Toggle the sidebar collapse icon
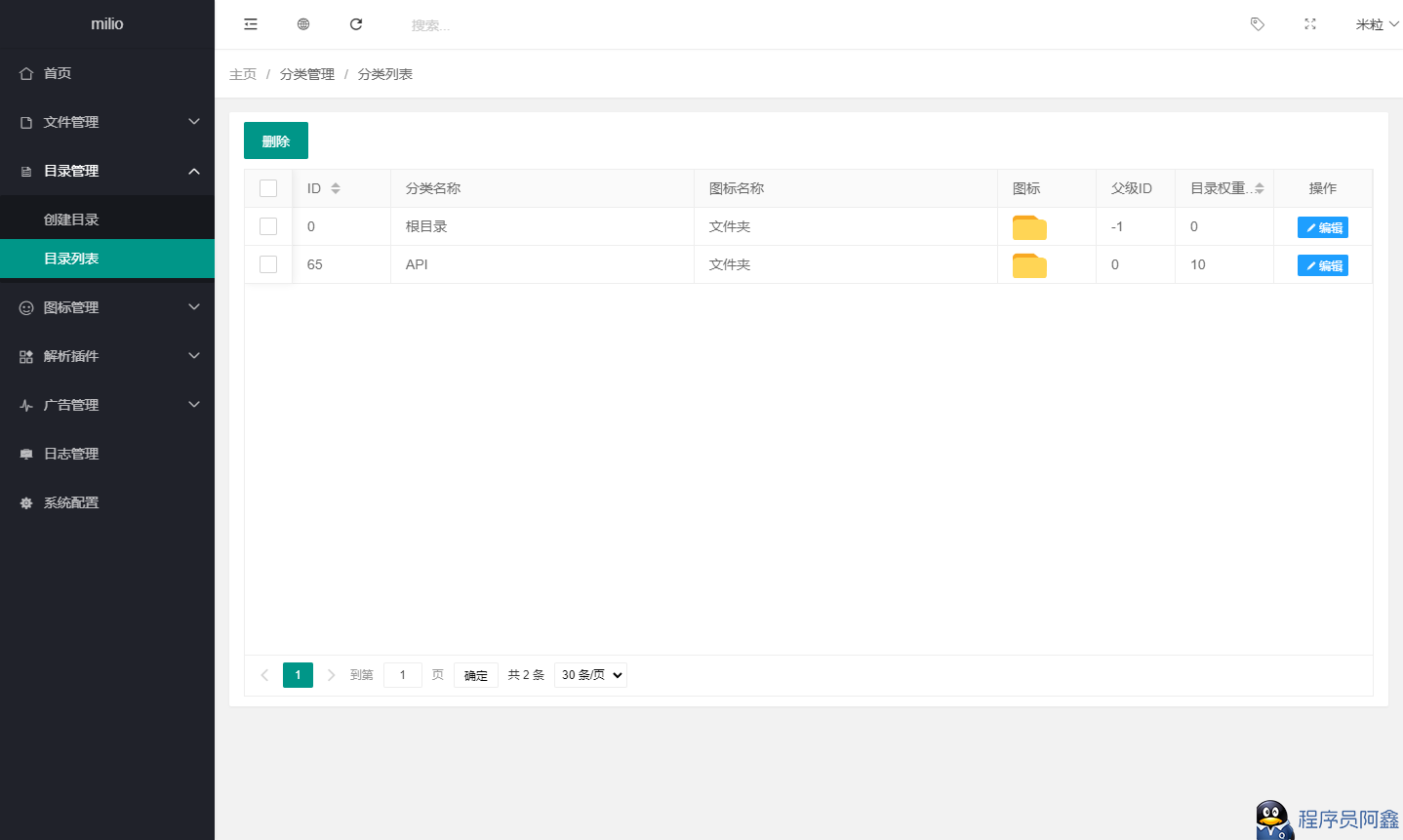Image resolution: width=1403 pixels, height=840 pixels. [x=251, y=24]
